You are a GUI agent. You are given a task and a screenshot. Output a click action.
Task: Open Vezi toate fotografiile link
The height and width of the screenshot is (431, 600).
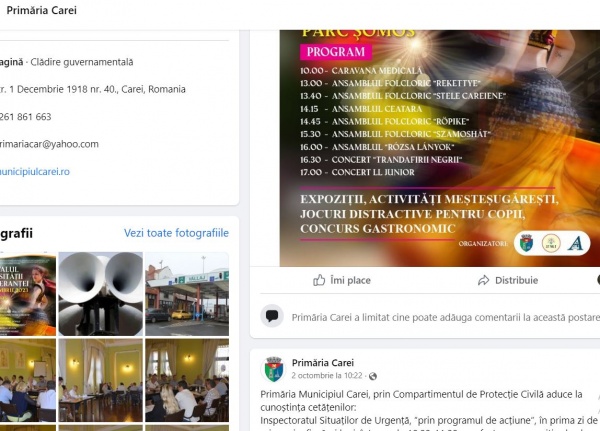[x=176, y=233]
